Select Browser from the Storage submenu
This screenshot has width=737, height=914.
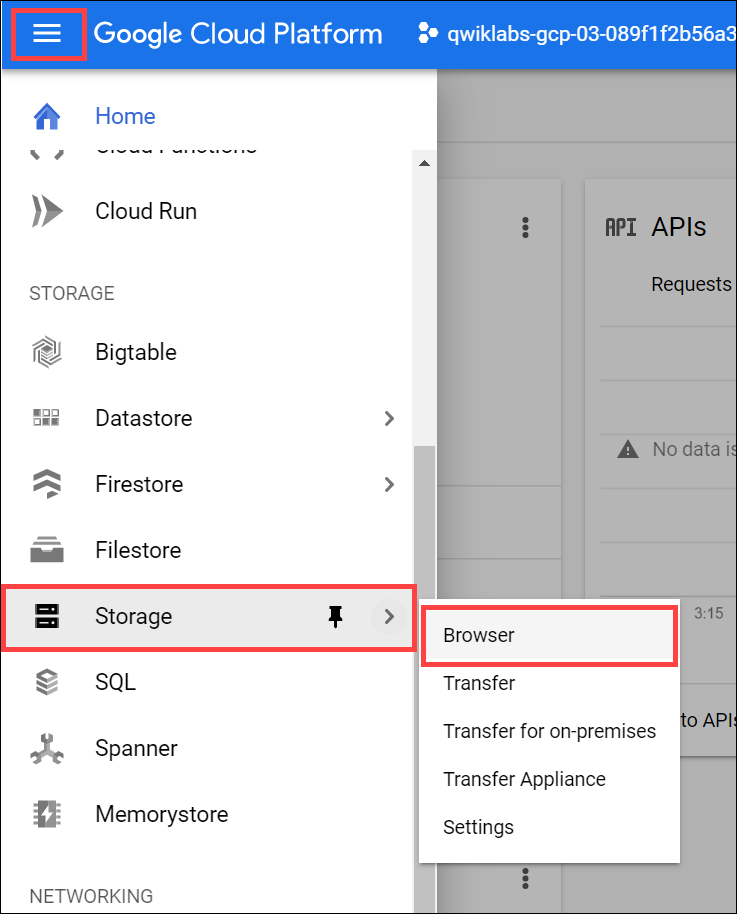pyautogui.click(x=550, y=635)
